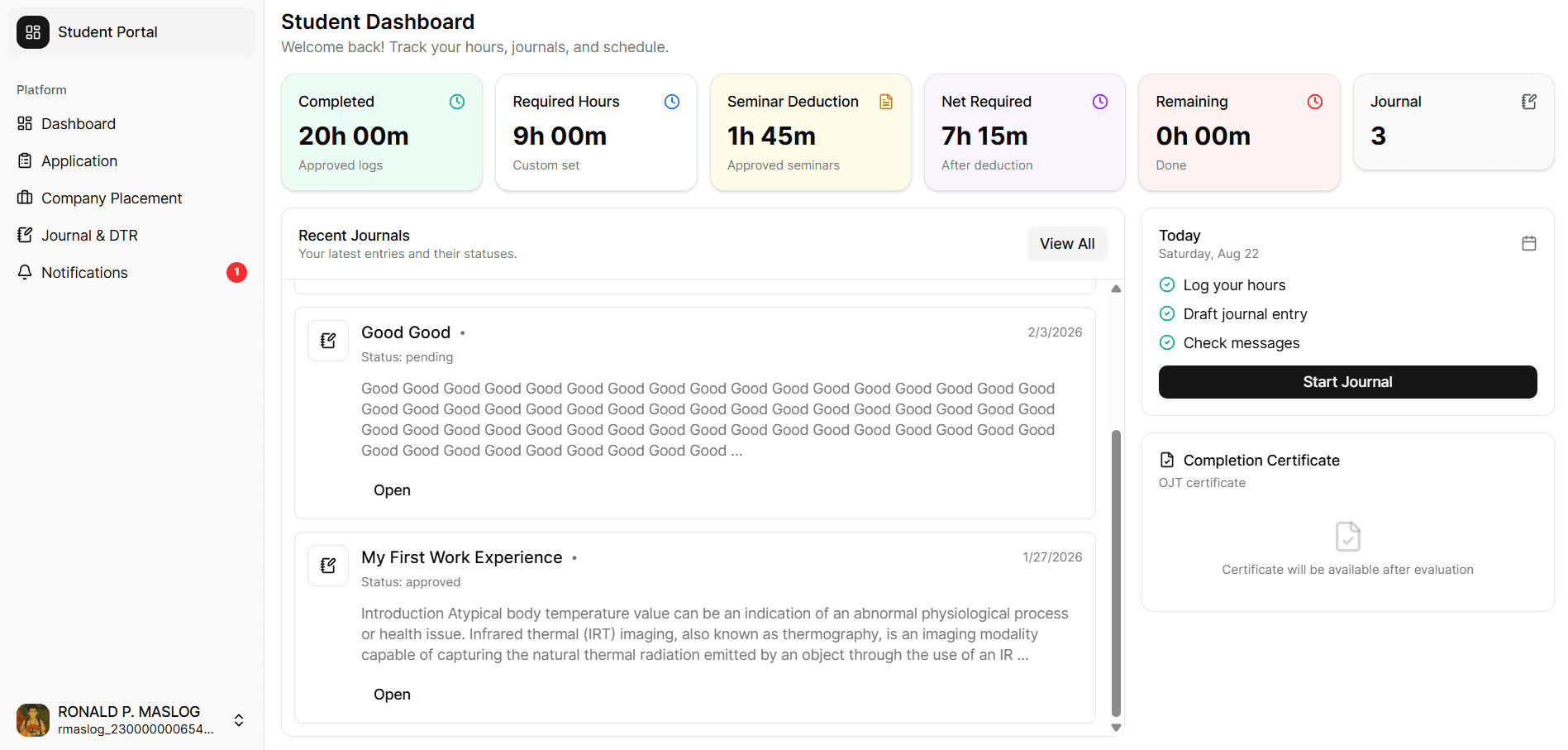
Task: Click the red clock icon on Remaining card
Action: (x=1315, y=102)
